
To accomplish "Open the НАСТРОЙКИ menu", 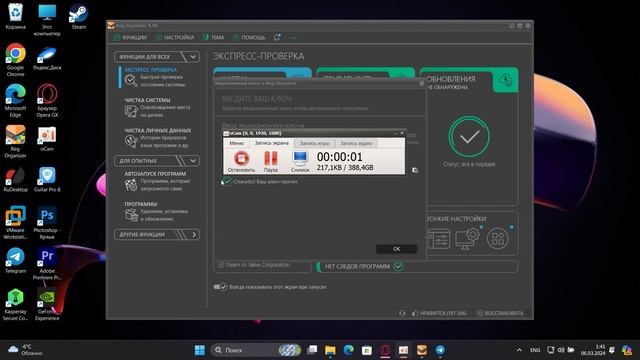I will click(175, 38).
